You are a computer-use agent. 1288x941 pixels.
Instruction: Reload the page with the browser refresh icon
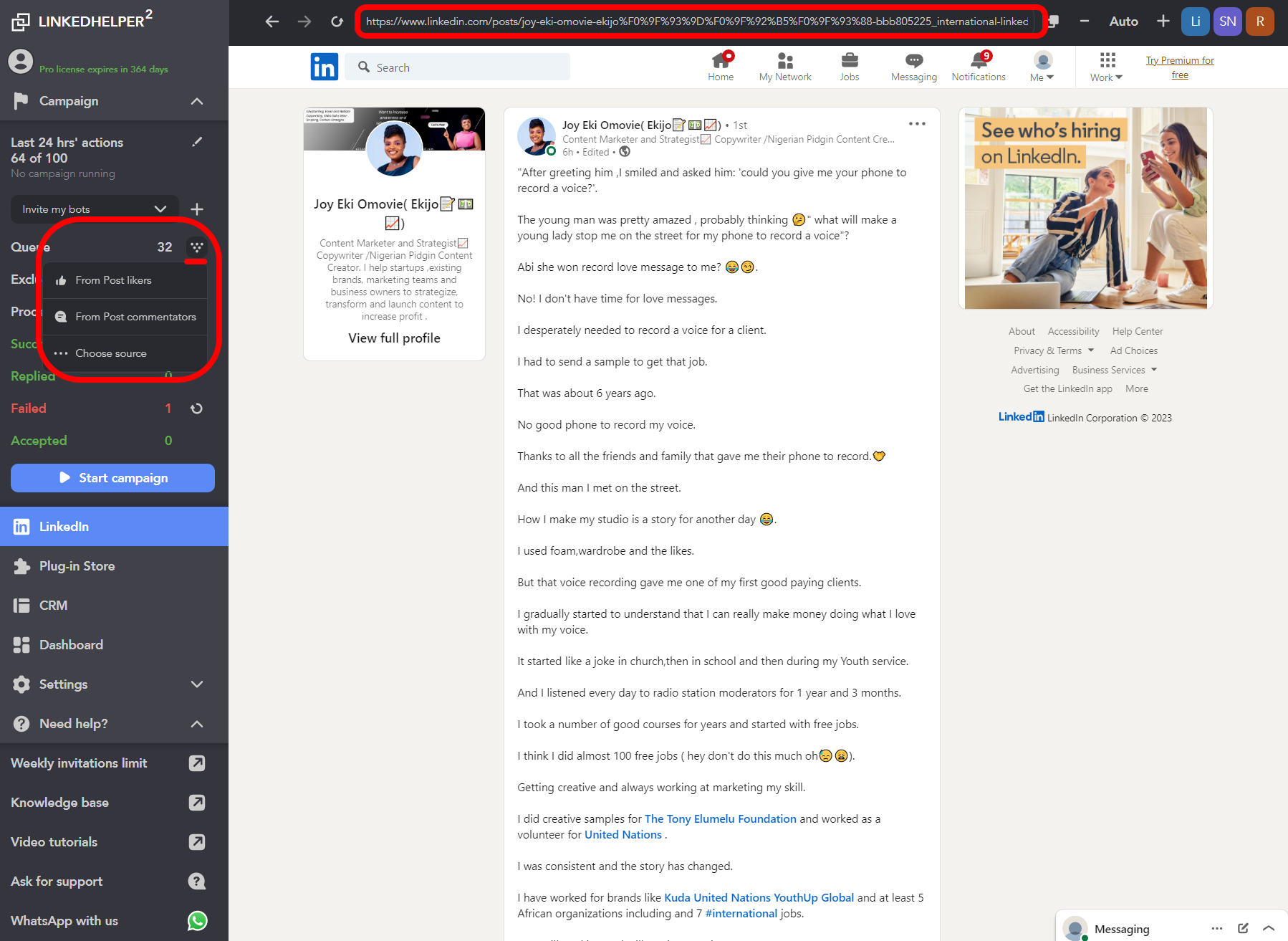(337, 22)
